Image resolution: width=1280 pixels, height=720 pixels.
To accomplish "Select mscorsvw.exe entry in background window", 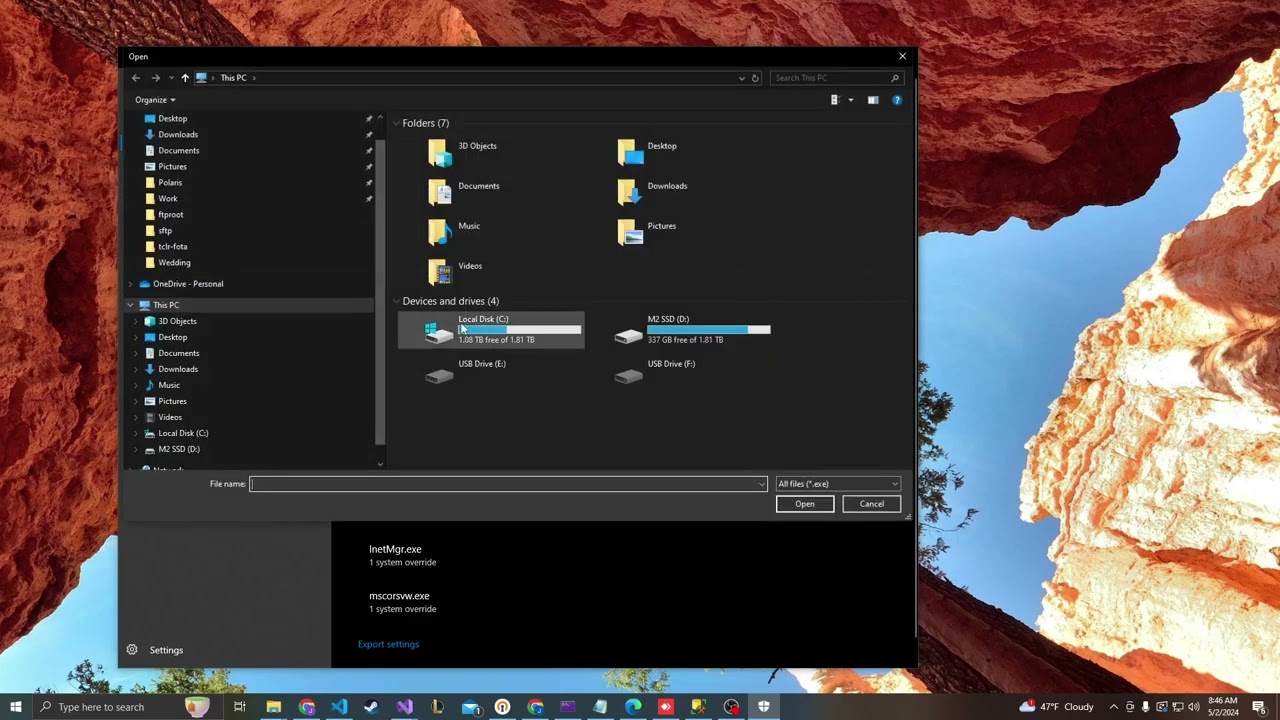I will pos(402,602).
